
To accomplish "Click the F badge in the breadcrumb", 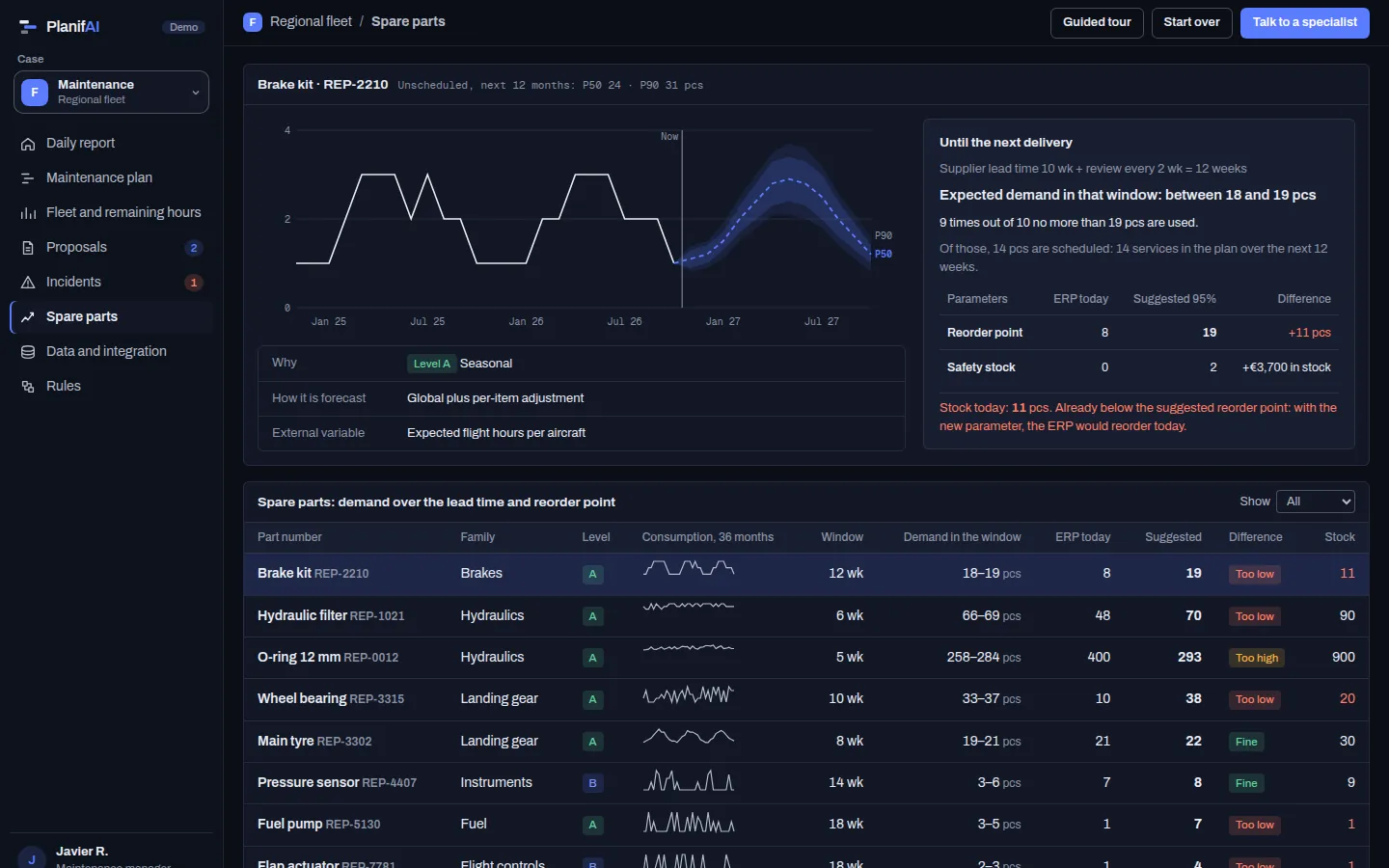I will click(253, 21).
